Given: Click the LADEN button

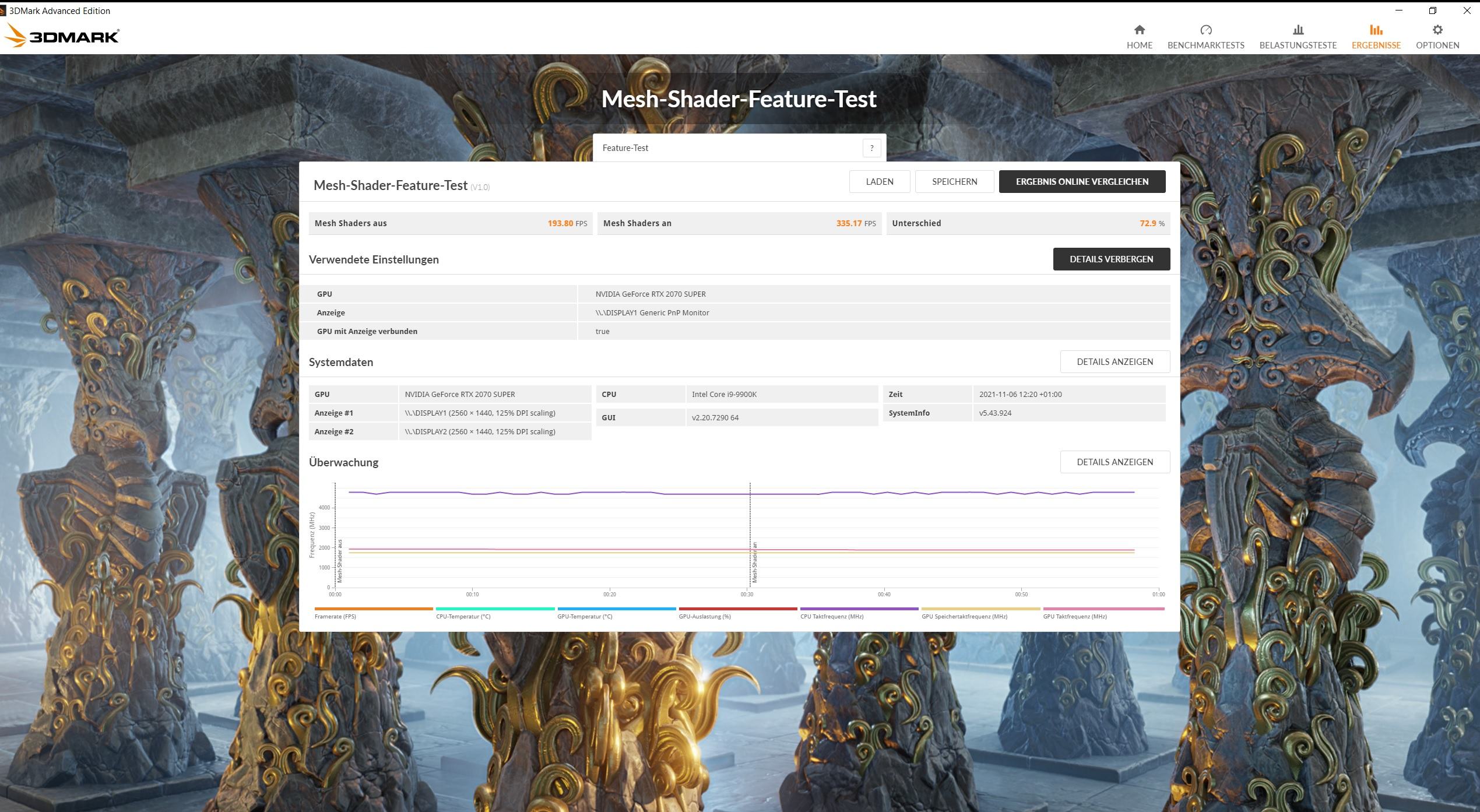Looking at the screenshot, I should pyautogui.click(x=879, y=181).
